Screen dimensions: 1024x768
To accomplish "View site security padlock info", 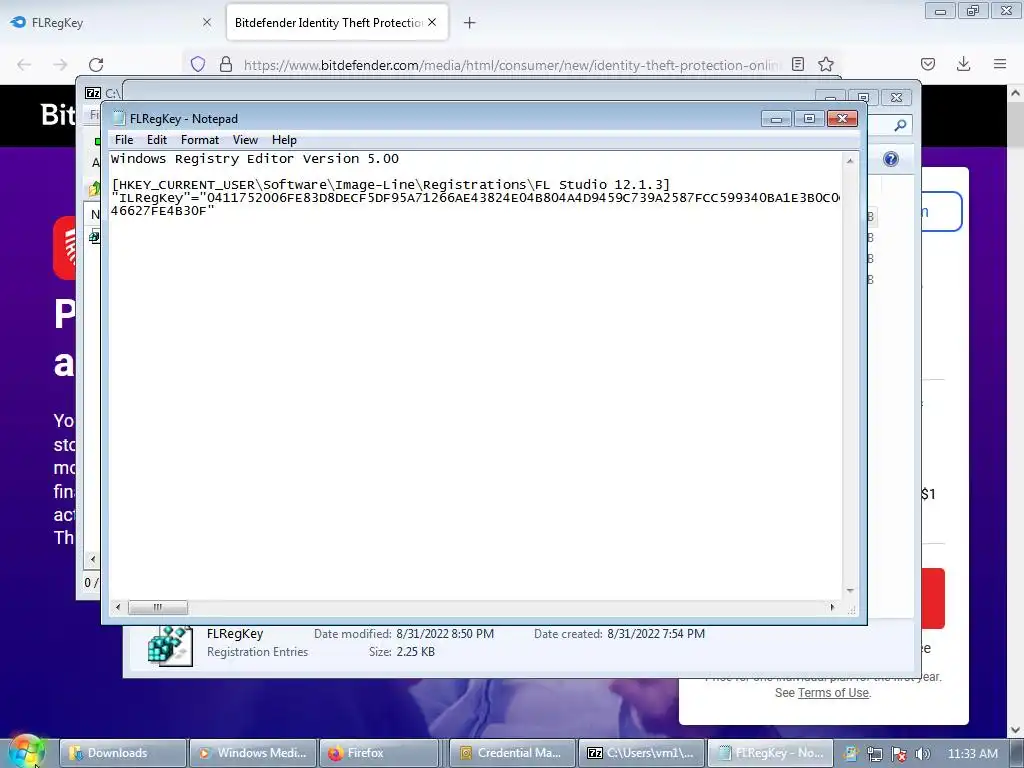I will point(226,64).
